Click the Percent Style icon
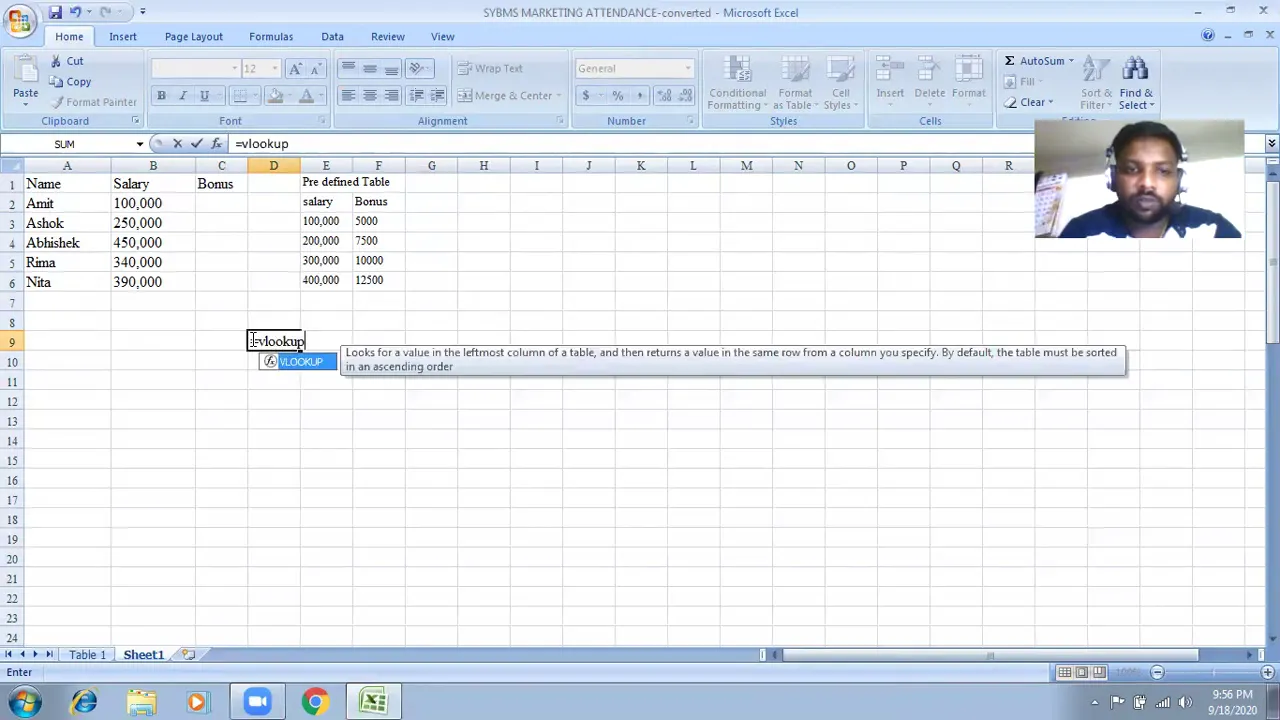The width and height of the screenshot is (1280, 720). tap(617, 95)
